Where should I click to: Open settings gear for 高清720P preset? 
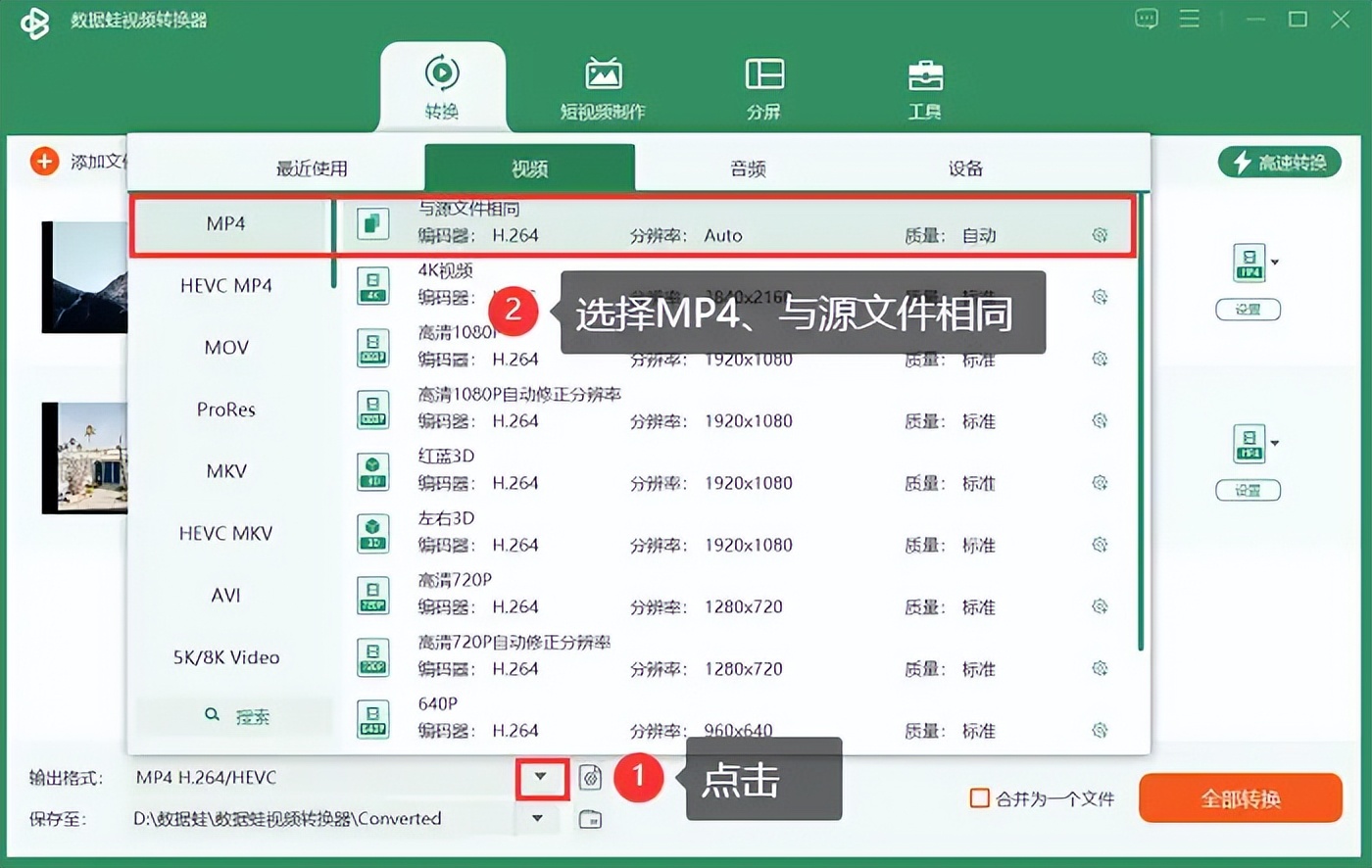click(x=1100, y=606)
